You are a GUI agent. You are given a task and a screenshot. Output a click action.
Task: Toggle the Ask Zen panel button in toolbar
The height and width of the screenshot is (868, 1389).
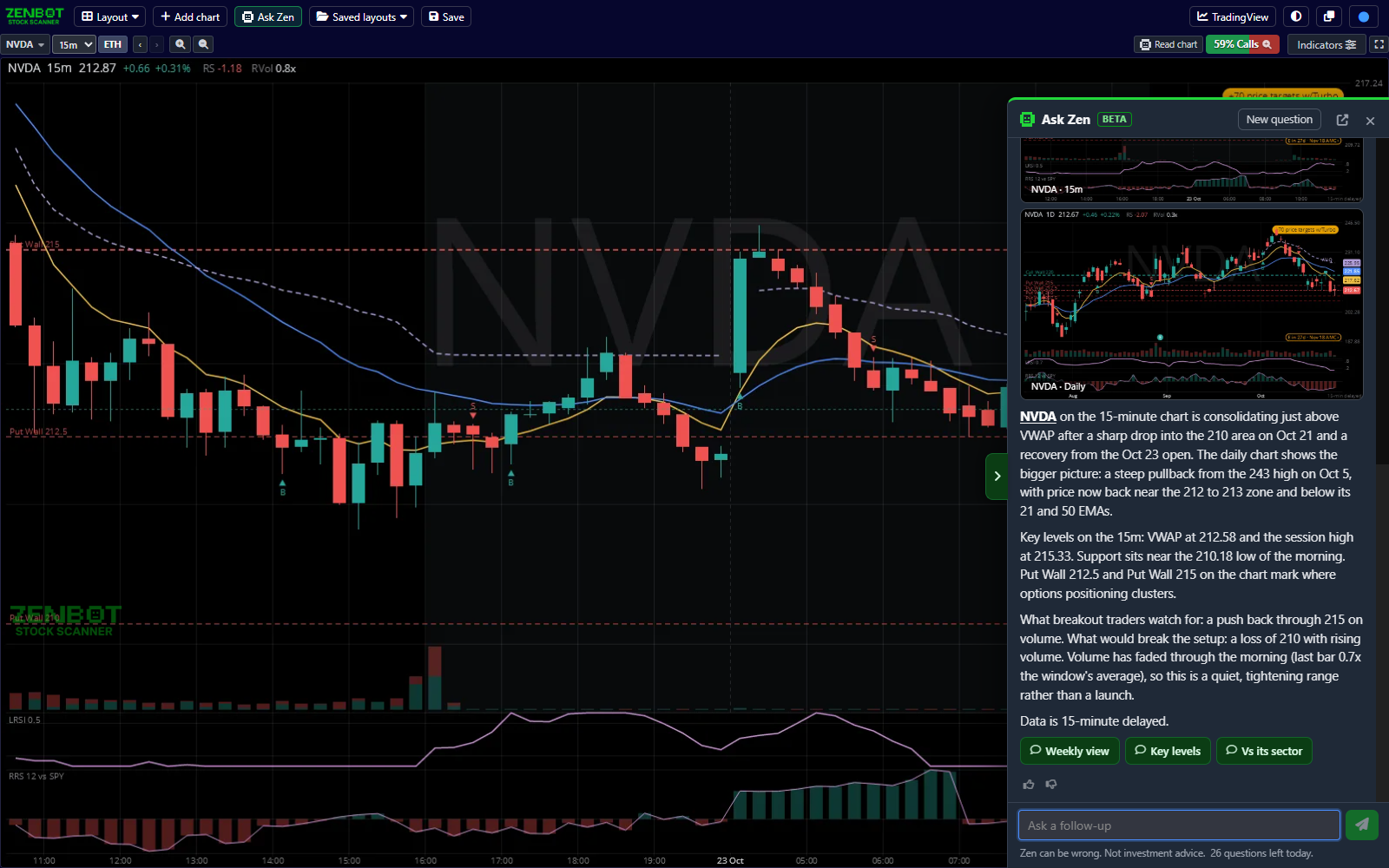point(268,16)
